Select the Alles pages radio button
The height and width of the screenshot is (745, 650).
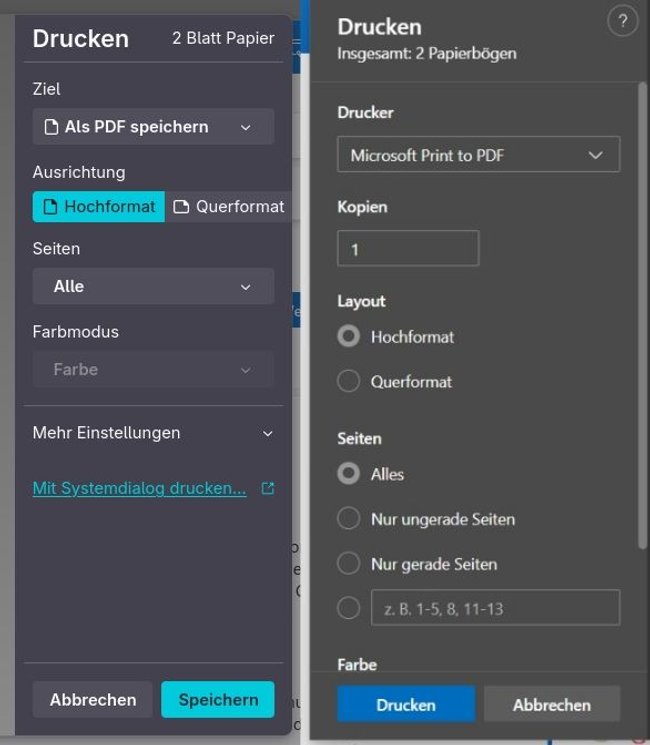point(348,473)
